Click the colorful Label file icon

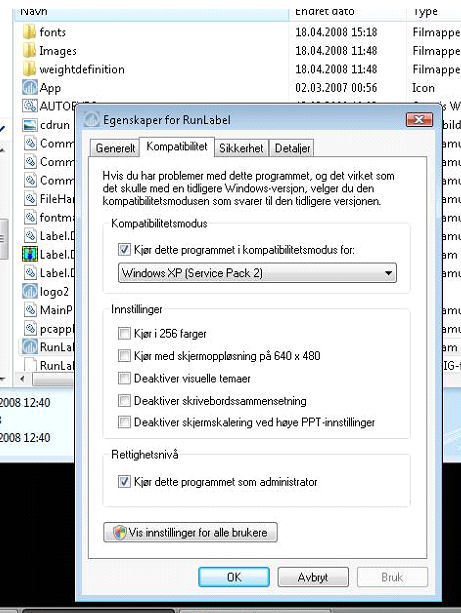point(30,254)
